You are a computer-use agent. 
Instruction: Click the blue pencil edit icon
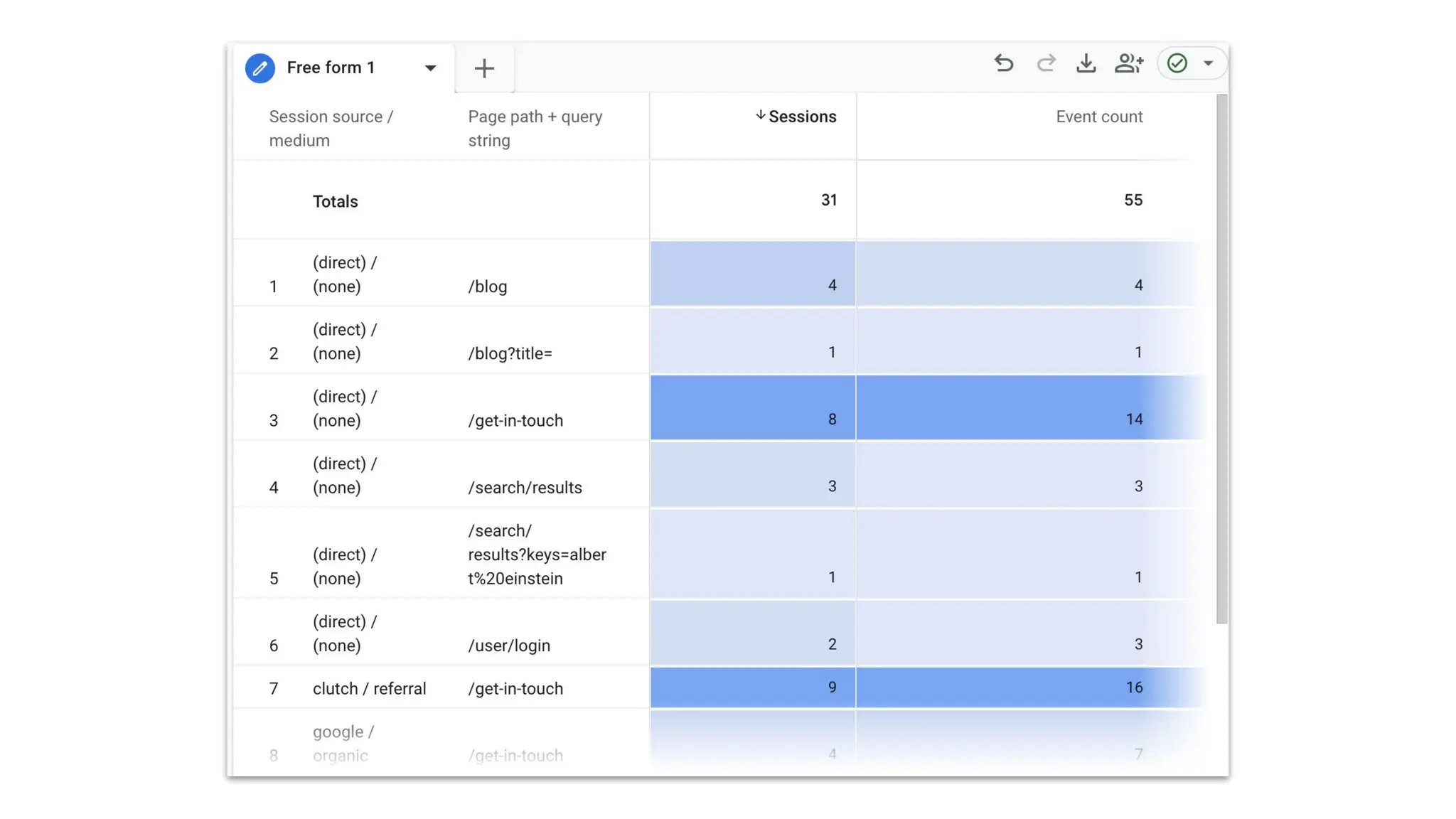(260, 68)
